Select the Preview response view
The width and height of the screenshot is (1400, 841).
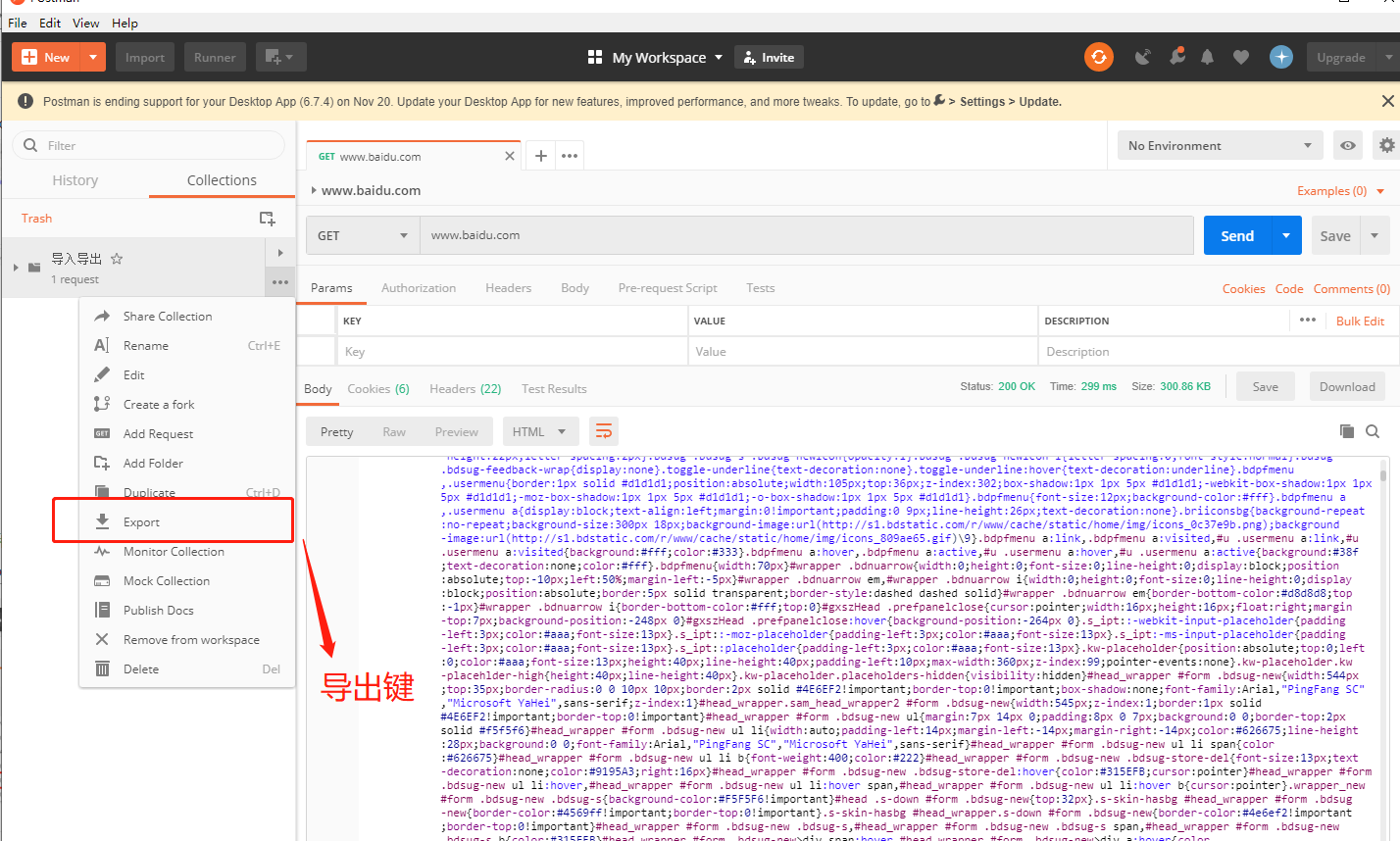[457, 431]
